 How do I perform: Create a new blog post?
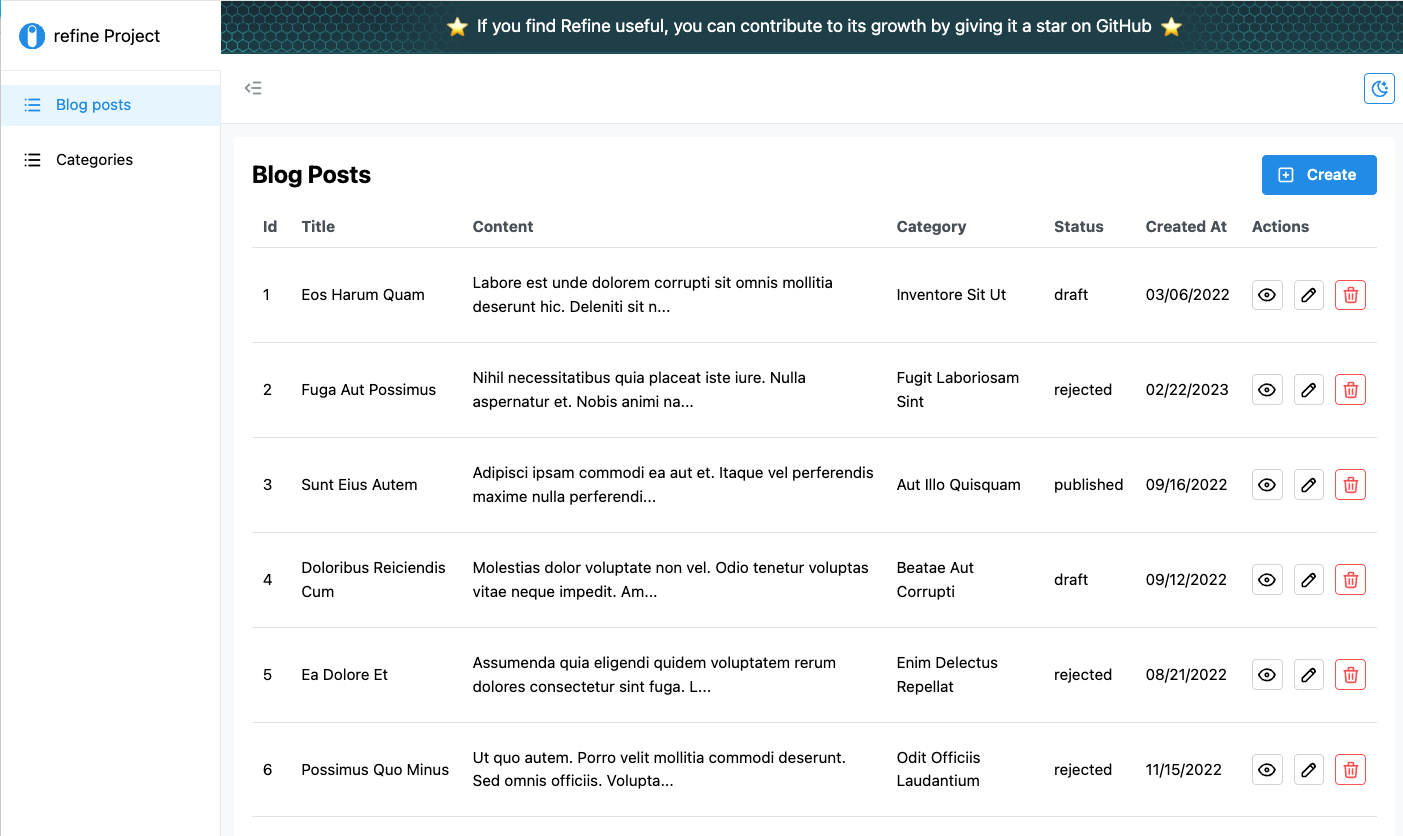[x=1318, y=174]
